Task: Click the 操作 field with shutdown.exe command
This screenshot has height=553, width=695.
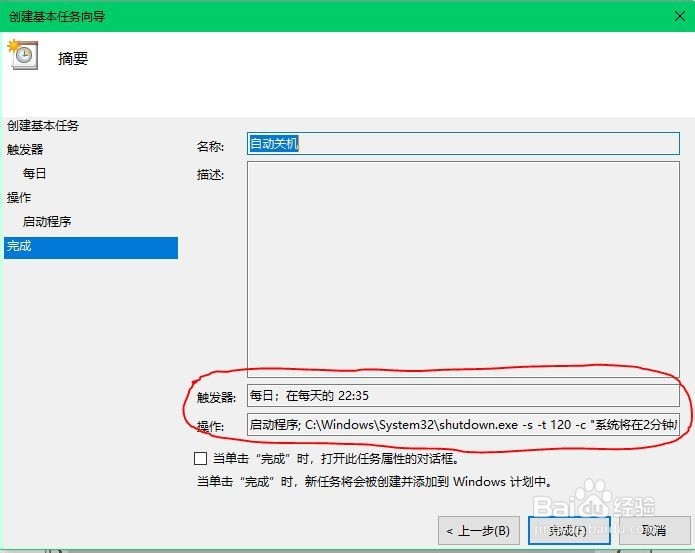Action: pos(463,424)
